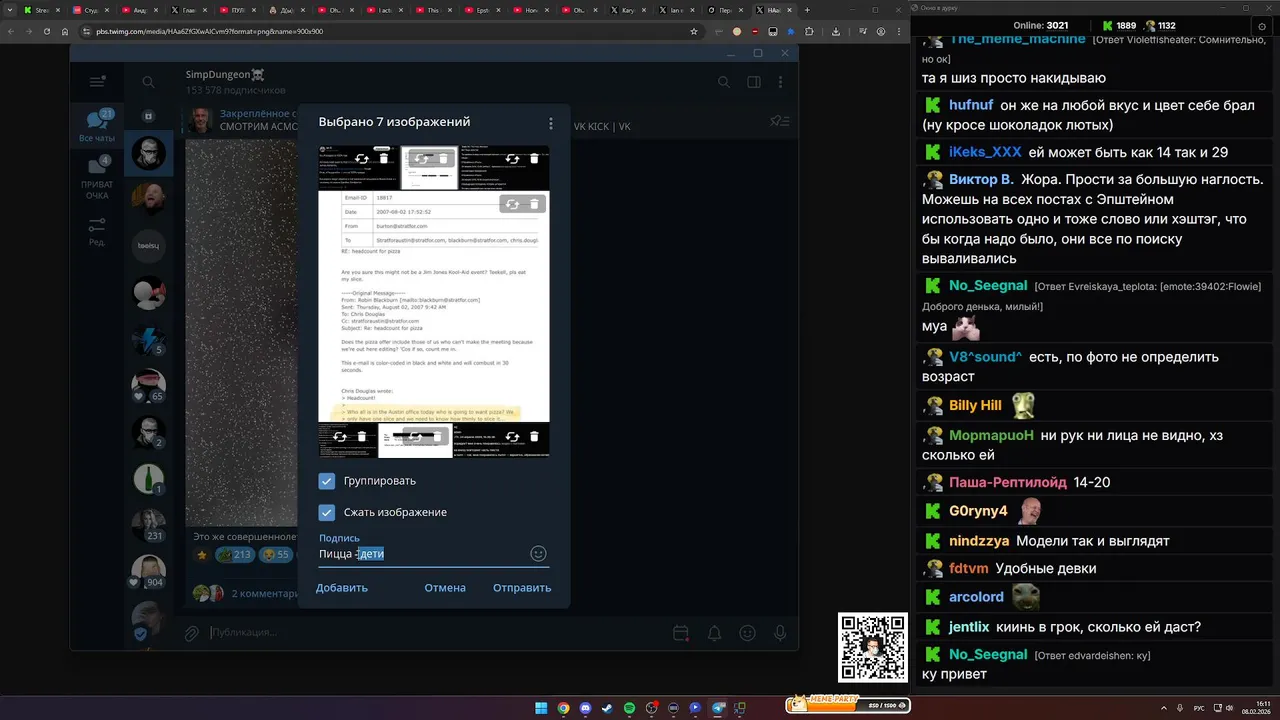Replace the first top-row image via swap icon

tap(362, 159)
